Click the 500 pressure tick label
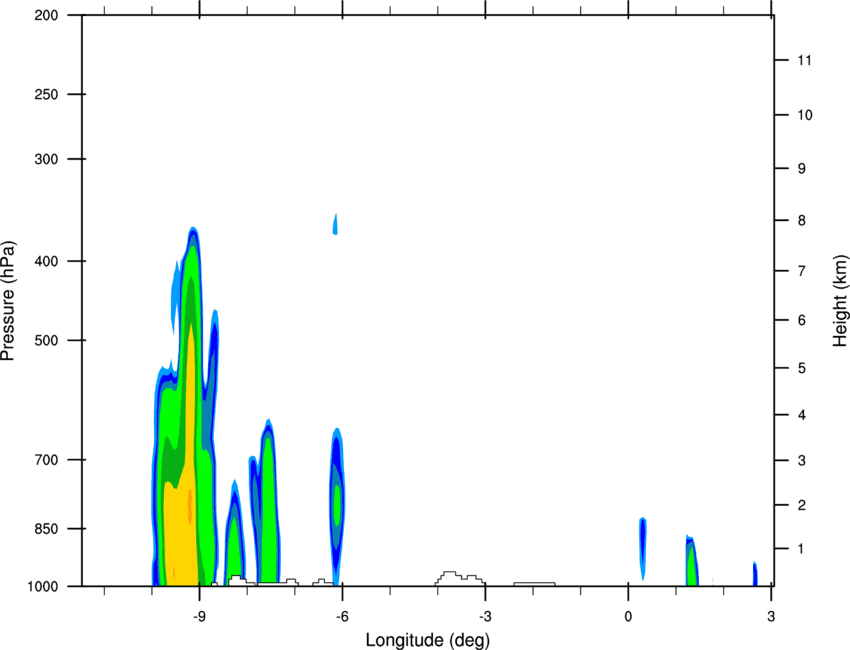This screenshot has width=850, height=650. click(46, 340)
